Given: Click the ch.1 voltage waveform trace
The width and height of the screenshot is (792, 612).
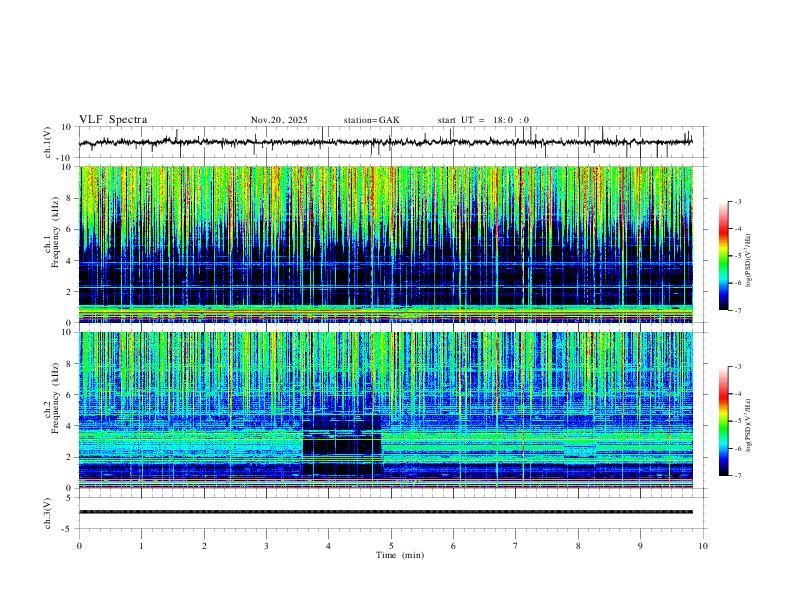Looking at the screenshot, I should tap(386, 142).
